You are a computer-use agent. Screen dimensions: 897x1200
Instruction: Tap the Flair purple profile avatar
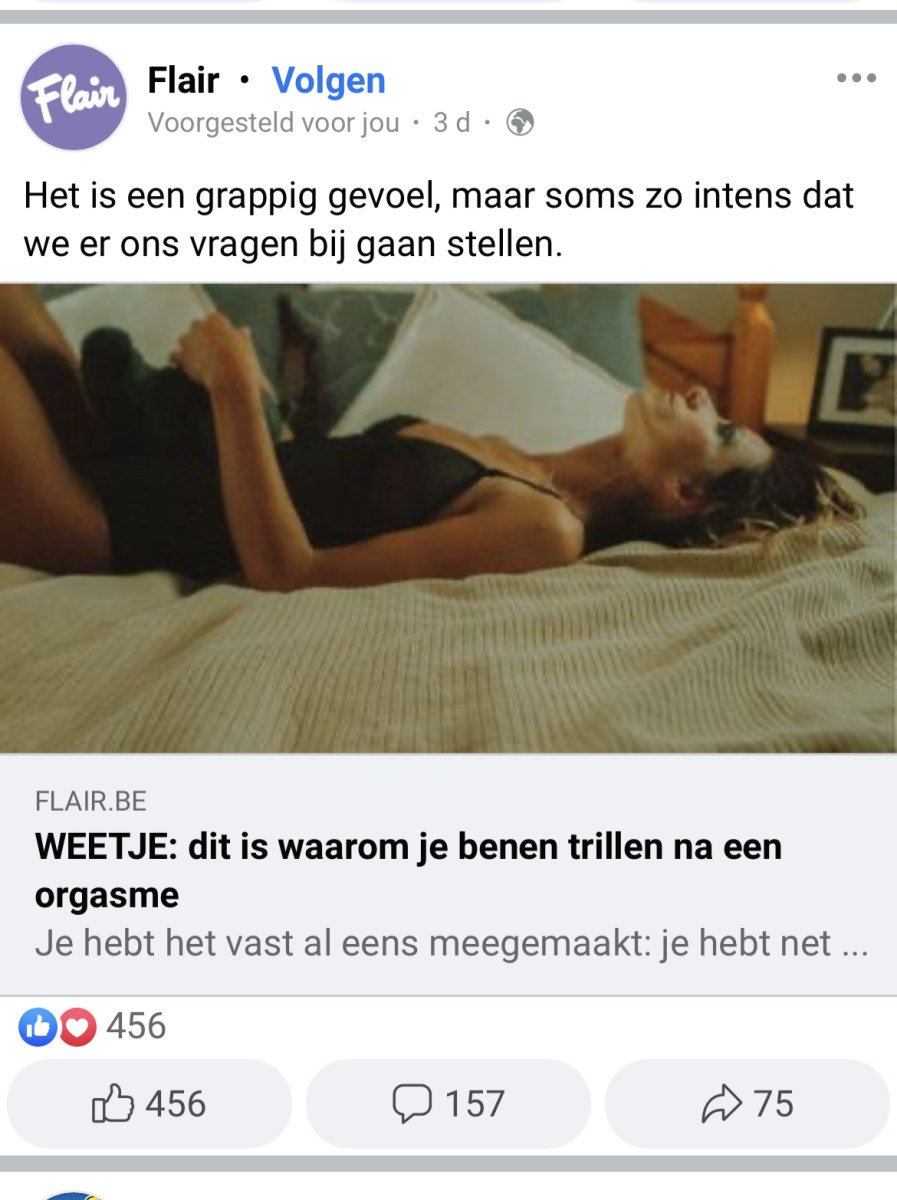tap(74, 97)
